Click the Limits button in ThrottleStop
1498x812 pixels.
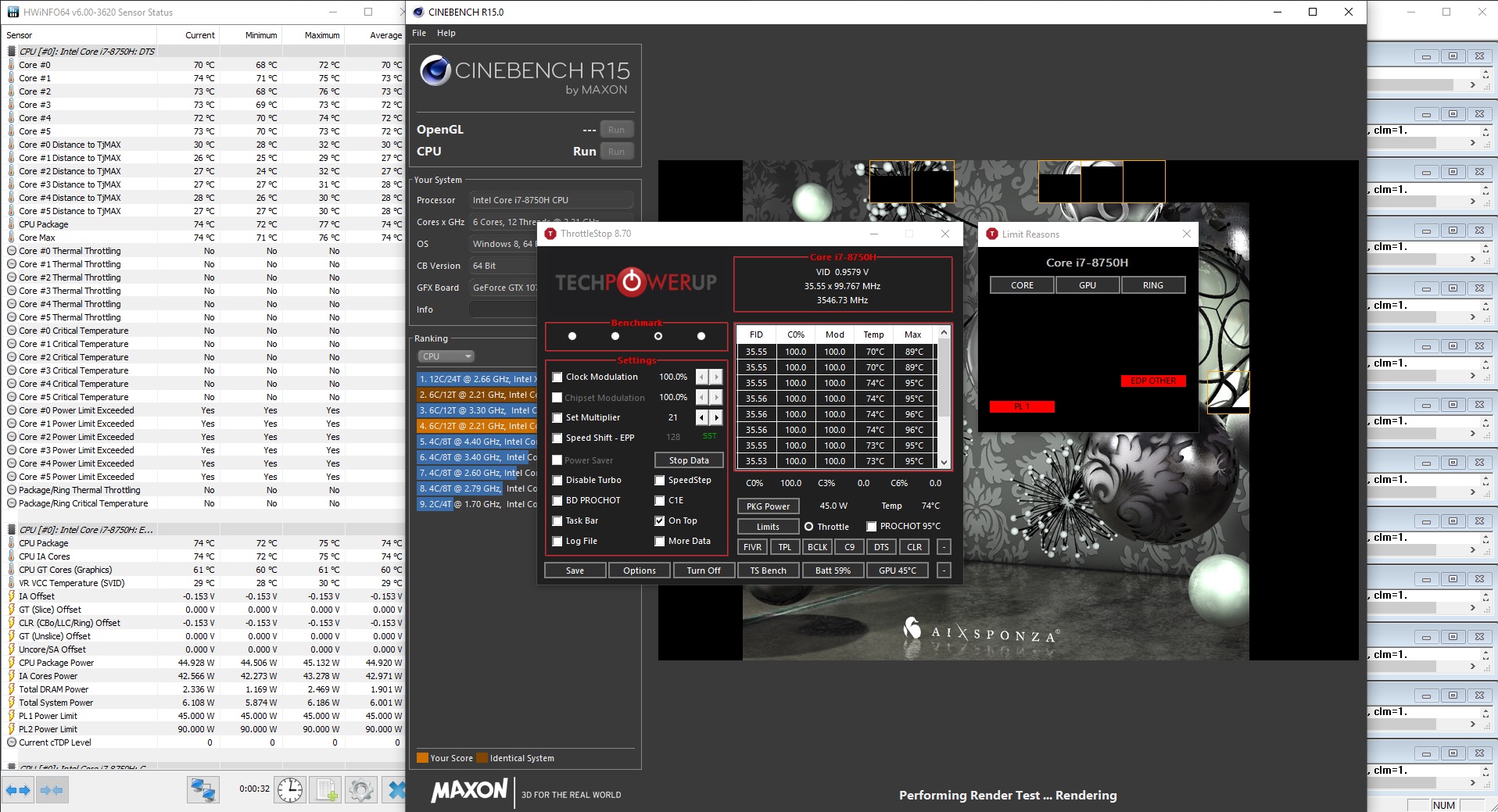pyautogui.click(x=768, y=527)
